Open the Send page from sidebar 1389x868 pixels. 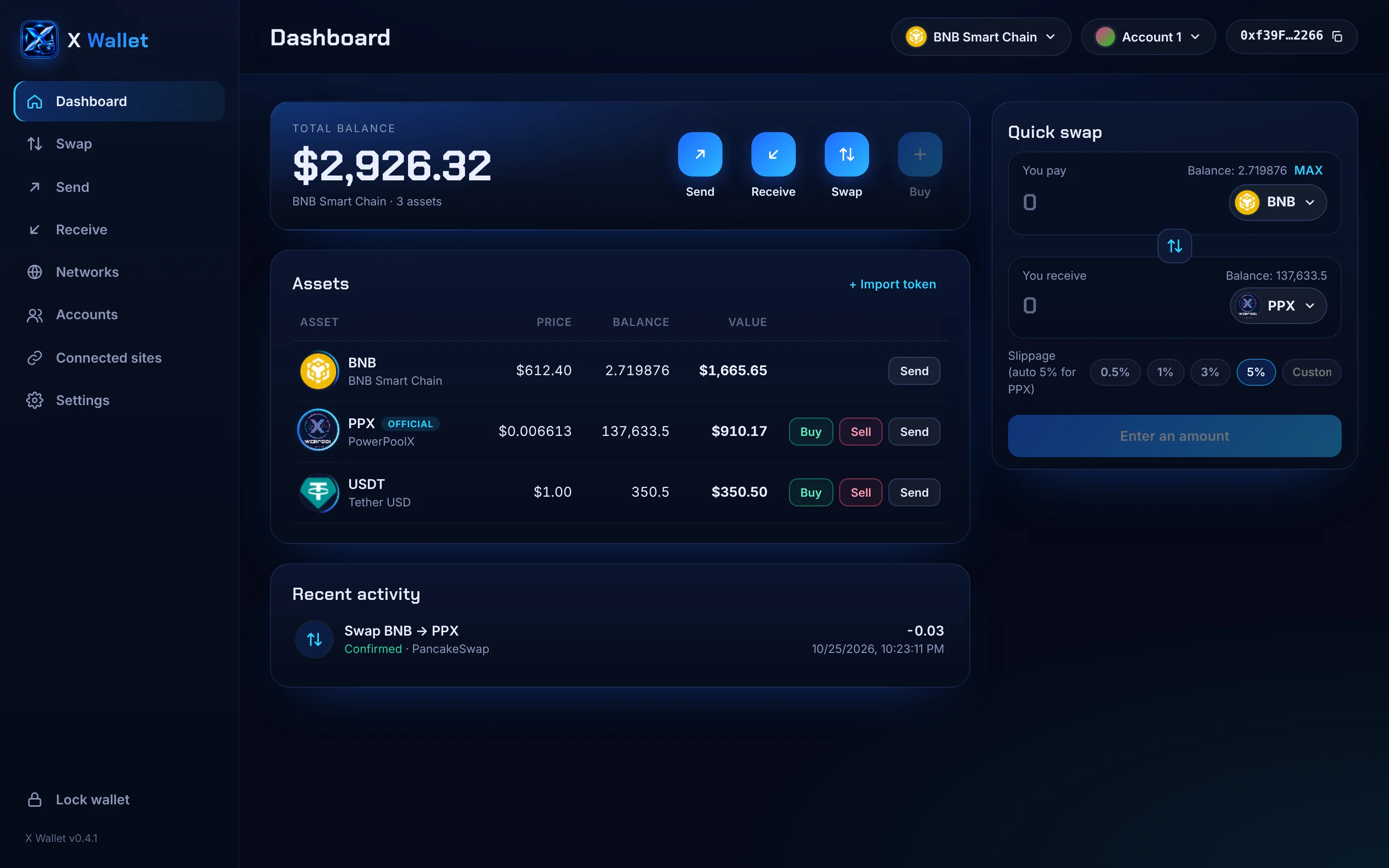(119, 187)
